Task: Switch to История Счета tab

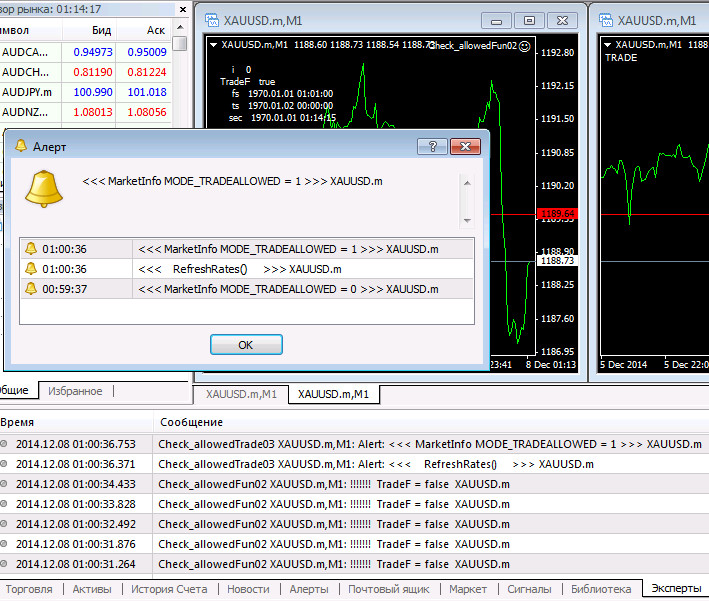Action: pyautogui.click(x=169, y=589)
